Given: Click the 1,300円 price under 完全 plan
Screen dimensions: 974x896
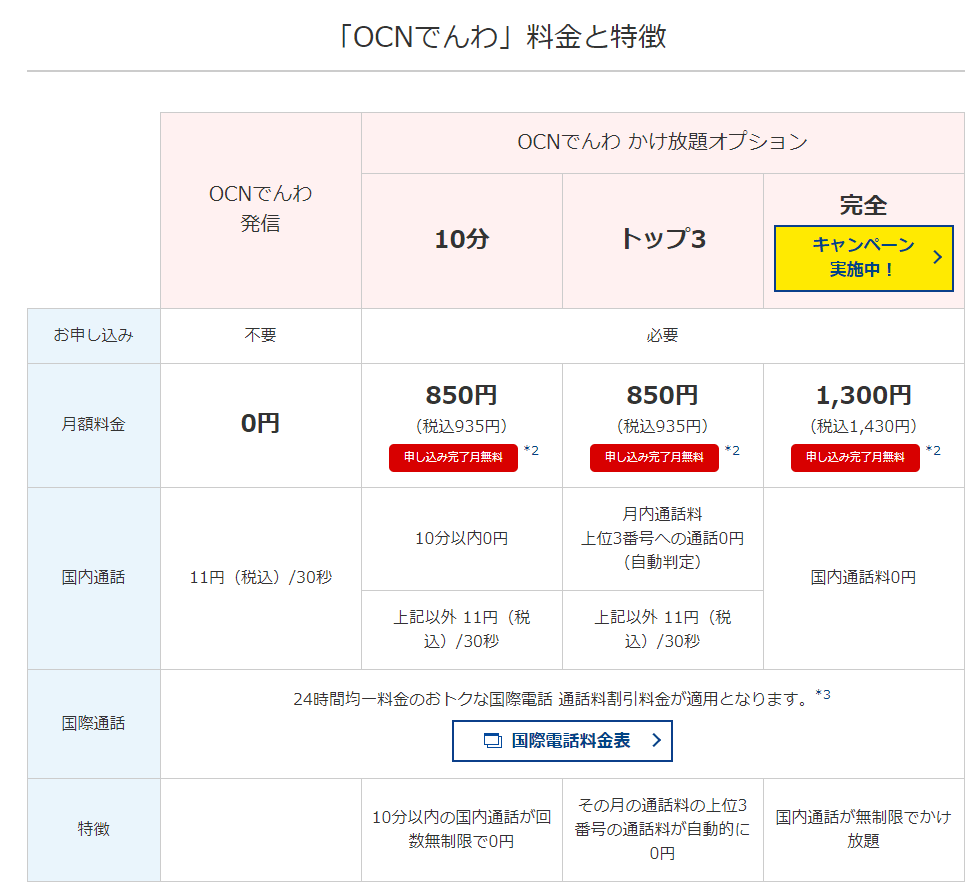Looking at the screenshot, I should click(x=863, y=395).
